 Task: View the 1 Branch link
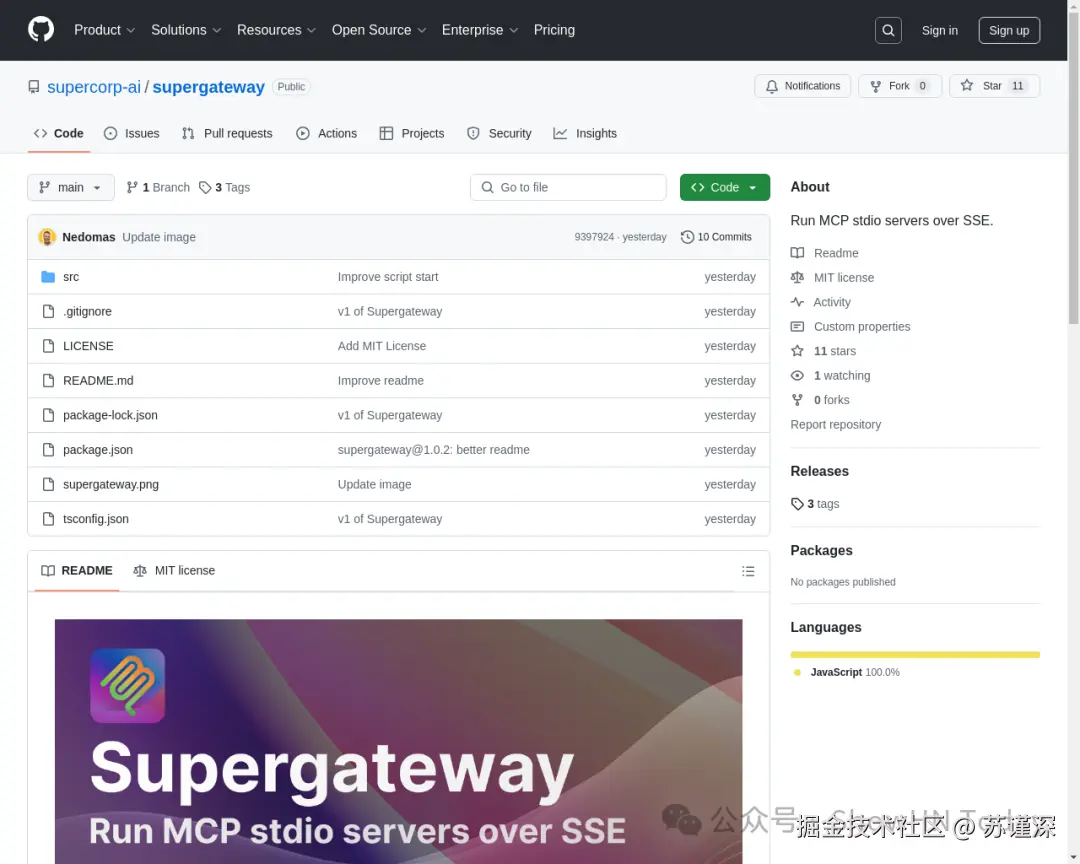tap(158, 187)
